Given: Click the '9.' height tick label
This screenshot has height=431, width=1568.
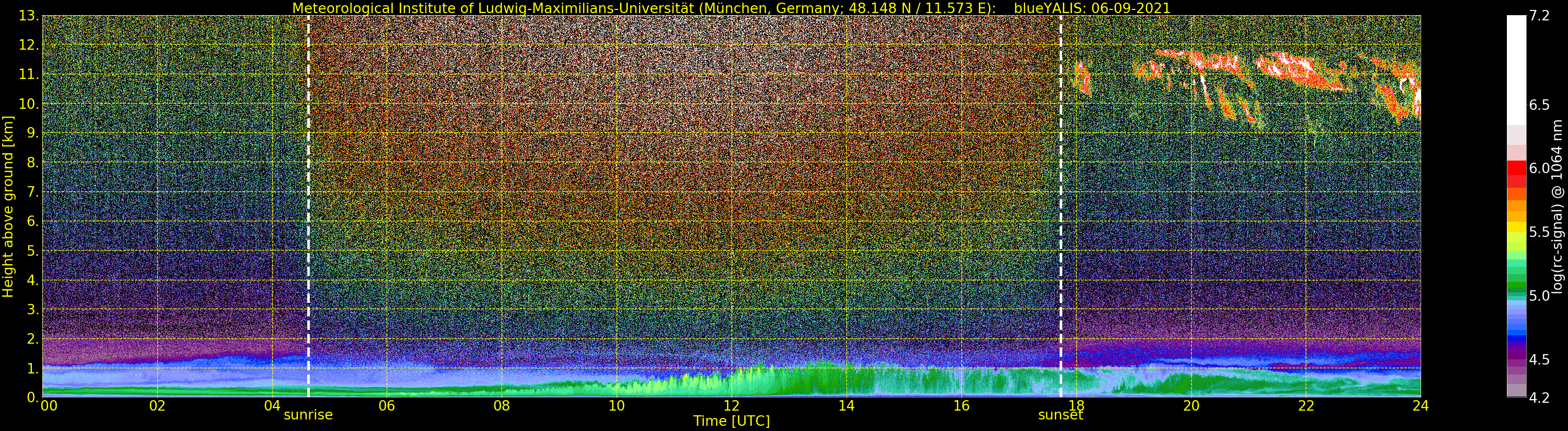Looking at the screenshot, I should [x=33, y=133].
